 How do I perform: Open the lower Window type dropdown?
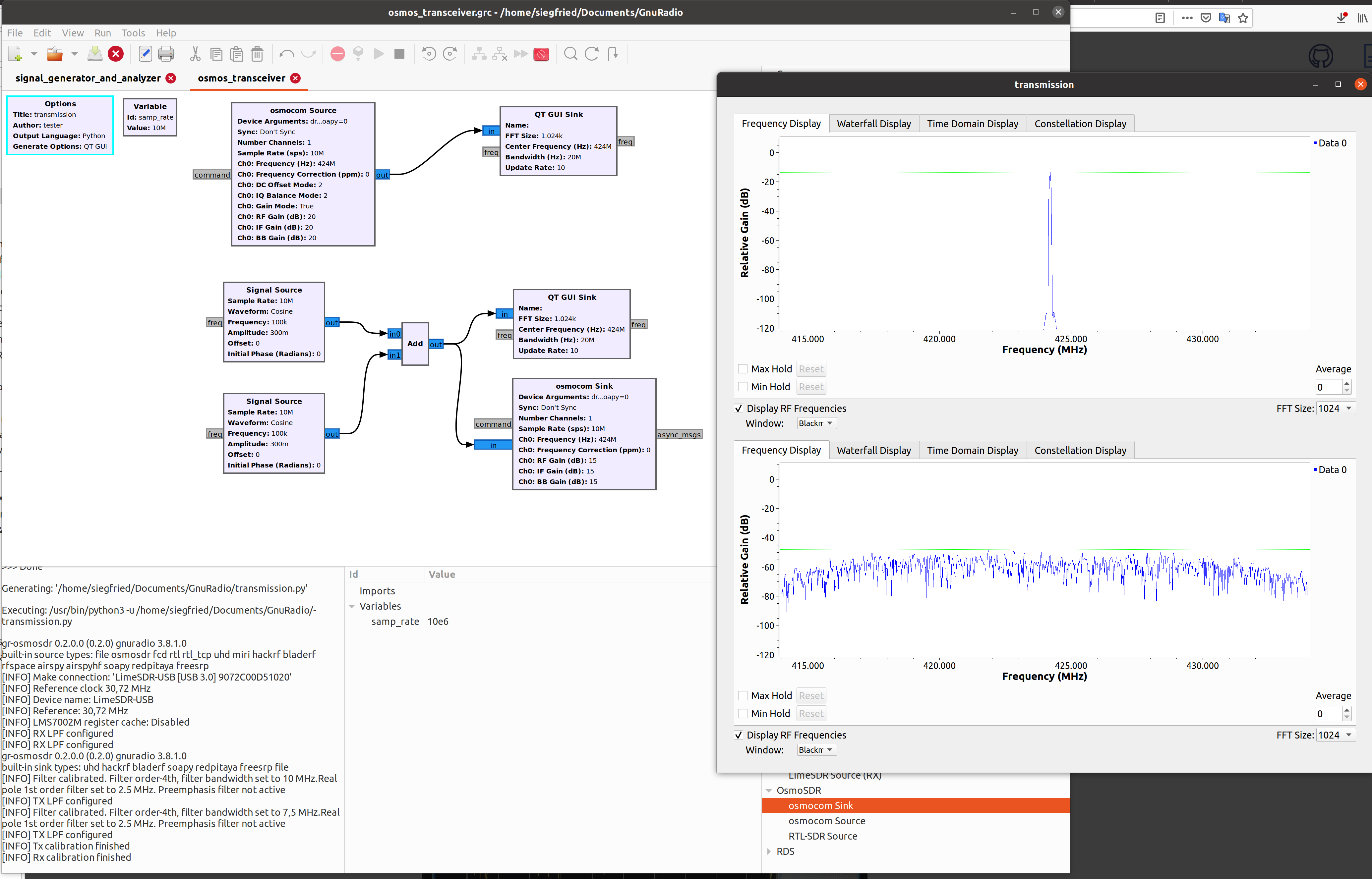click(x=816, y=750)
